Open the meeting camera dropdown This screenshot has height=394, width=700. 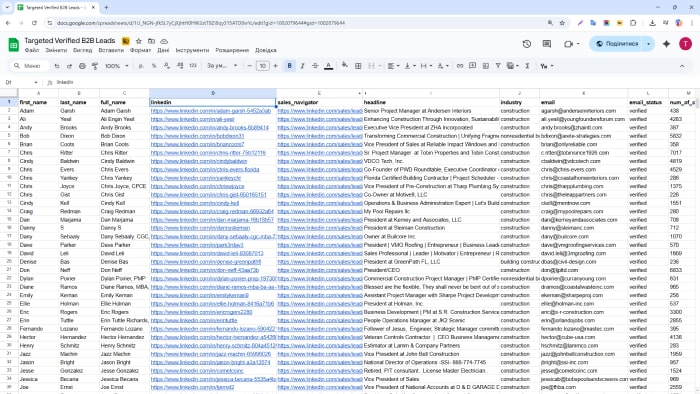[578, 44]
